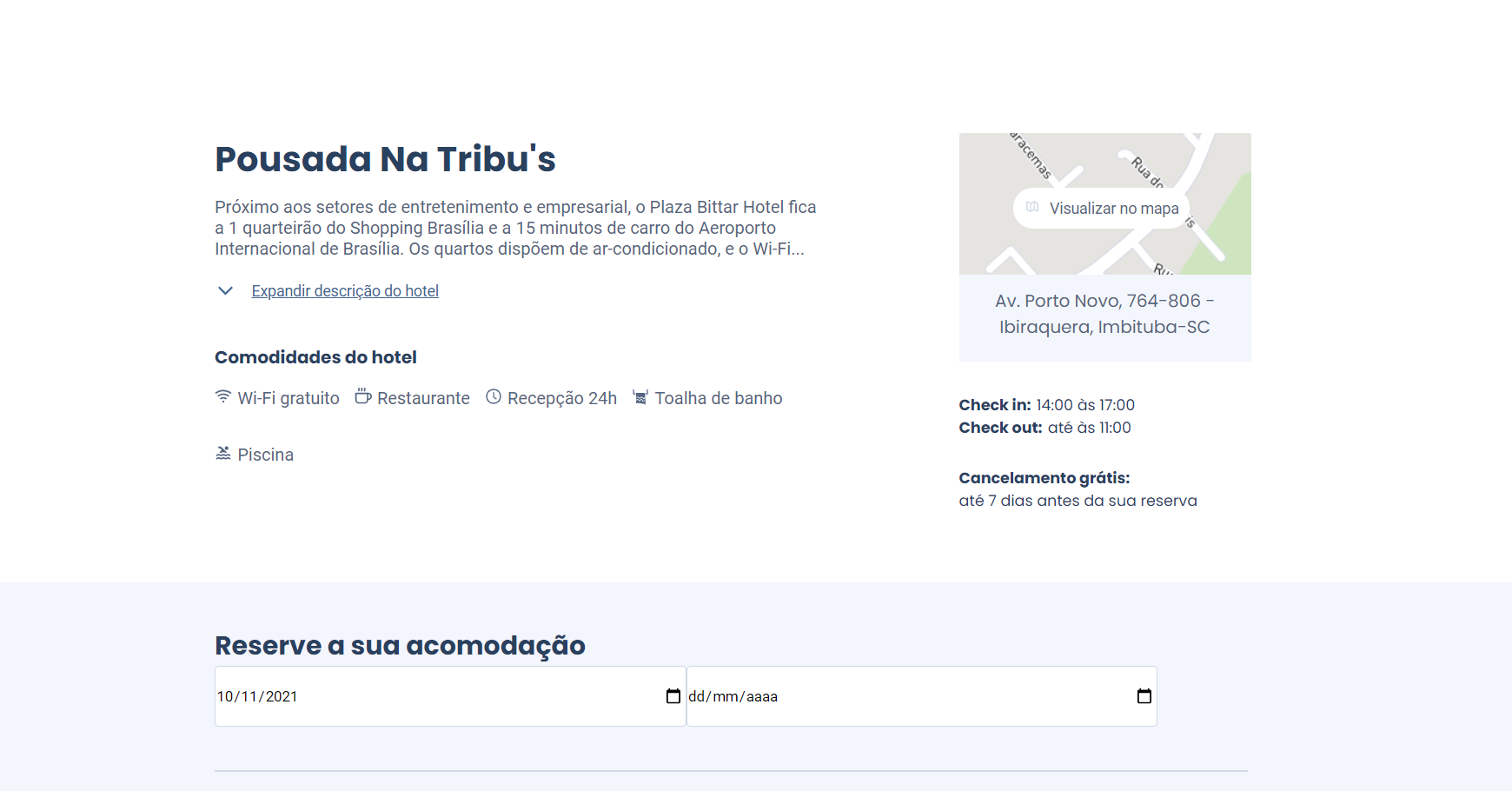Click the Toalha de banho towel icon
This screenshot has height=791, width=1512.
point(640,397)
